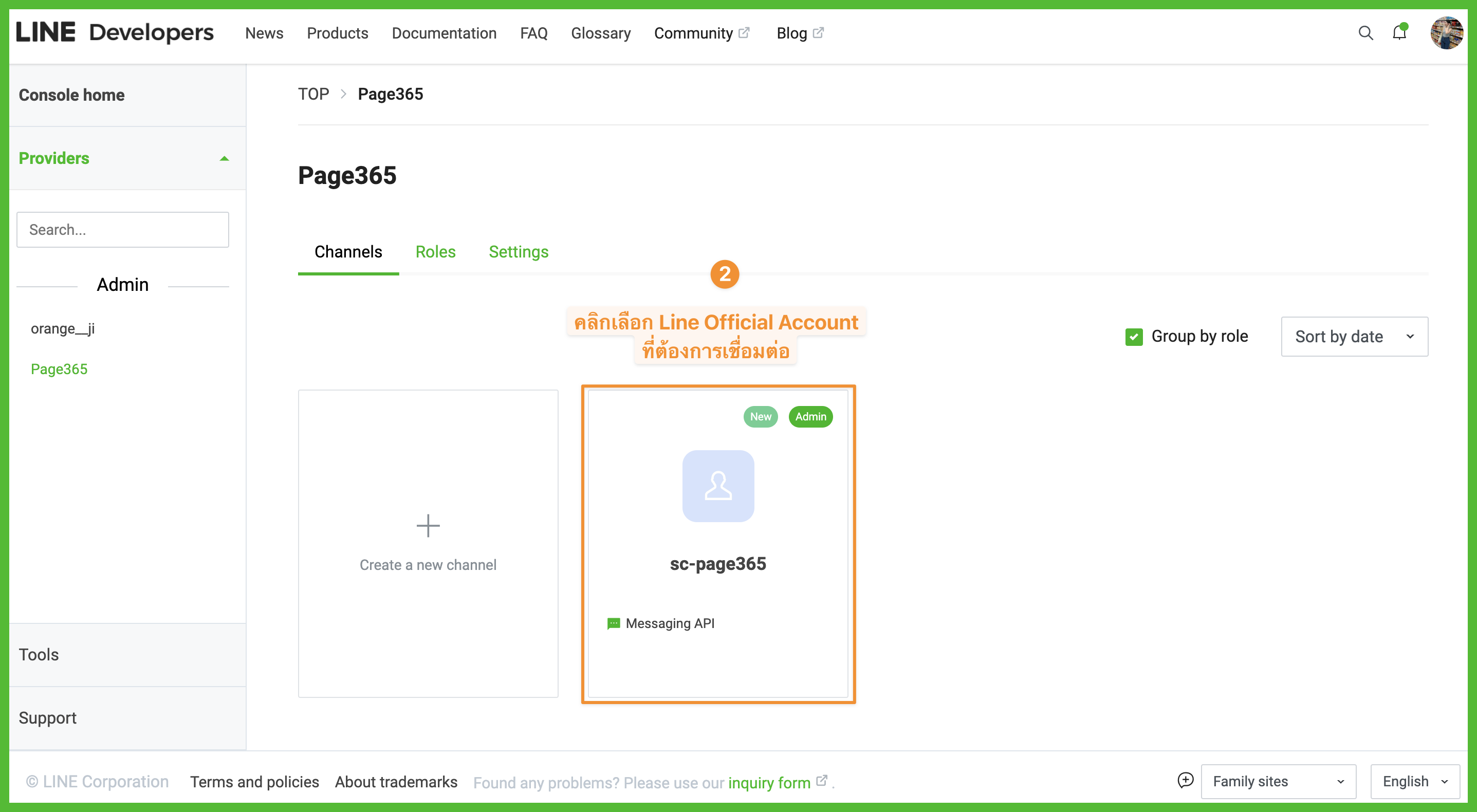Switch to the Roles tab
The width and height of the screenshot is (1477, 812).
tap(435, 252)
